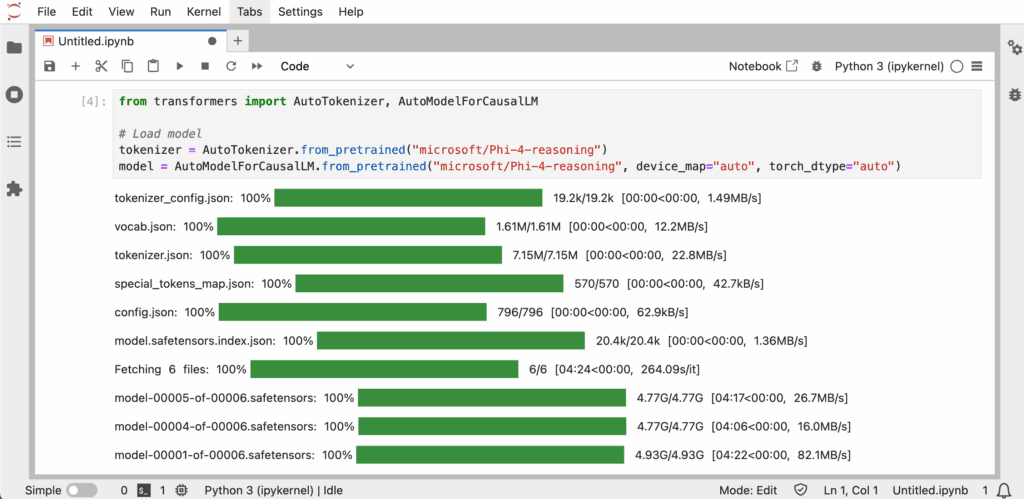Image resolution: width=1024 pixels, height=499 pixels.
Task: Show running terminals and kernels panel
Action: (x=14, y=95)
